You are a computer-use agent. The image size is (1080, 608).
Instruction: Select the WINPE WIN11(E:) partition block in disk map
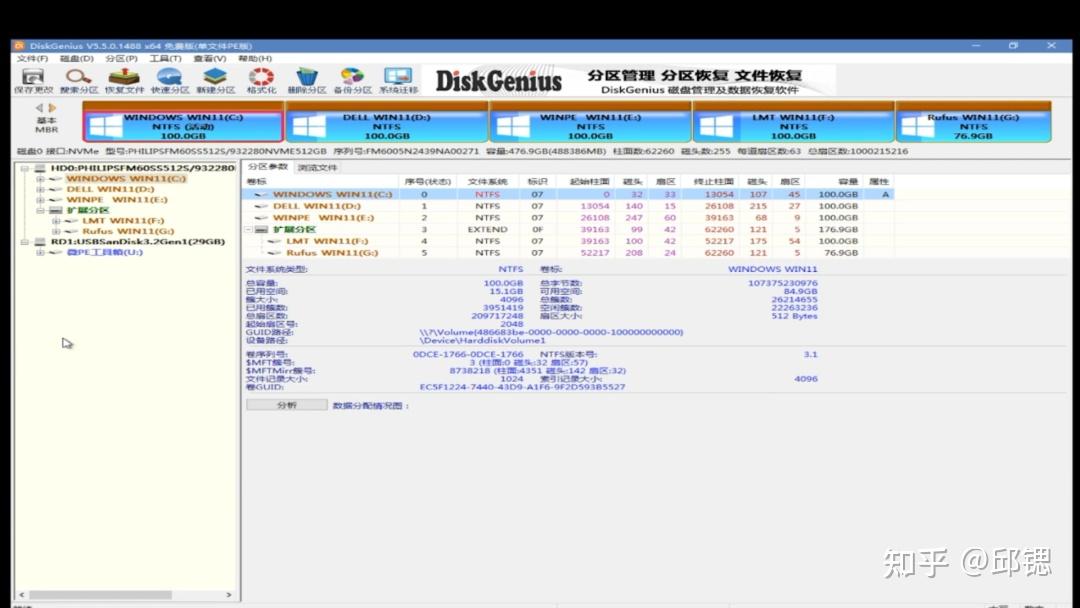pyautogui.click(x=590, y=123)
